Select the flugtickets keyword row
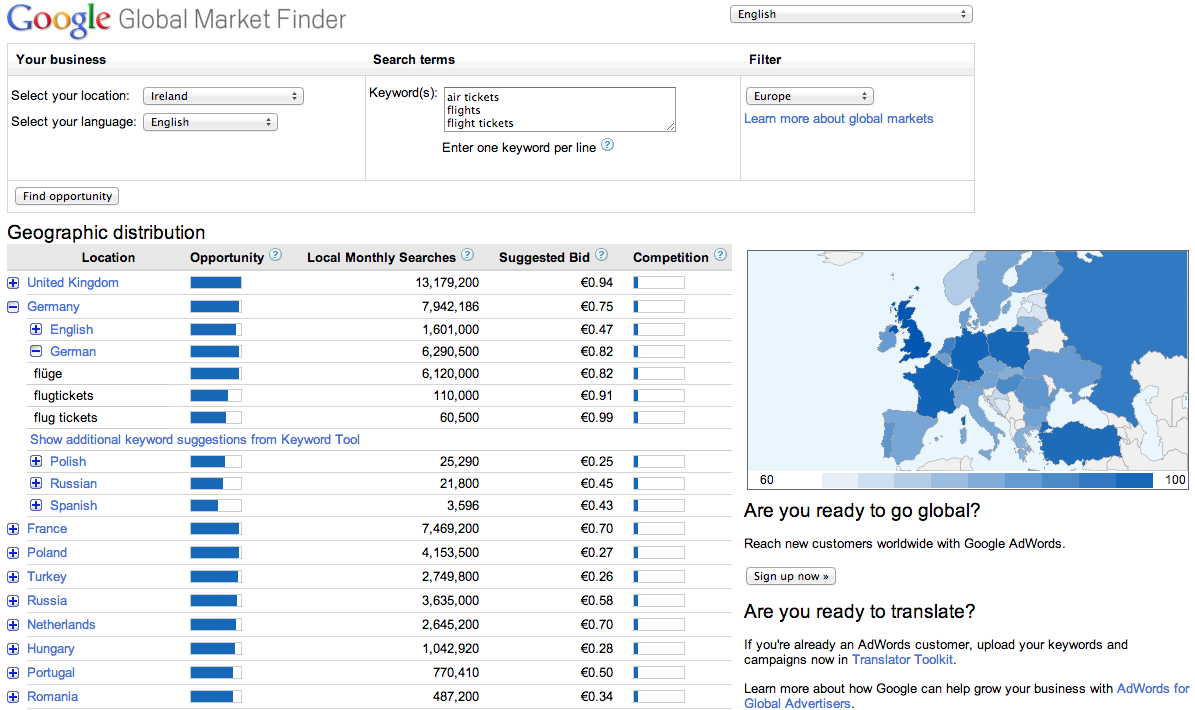Image resolution: width=1195 pixels, height=710 pixels. click(x=370, y=396)
